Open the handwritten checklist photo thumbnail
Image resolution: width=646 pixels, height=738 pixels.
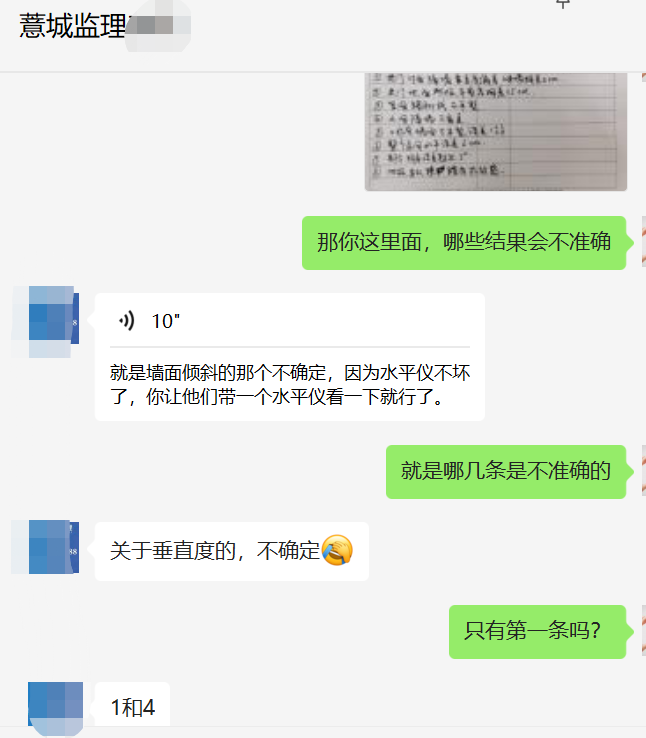495,132
